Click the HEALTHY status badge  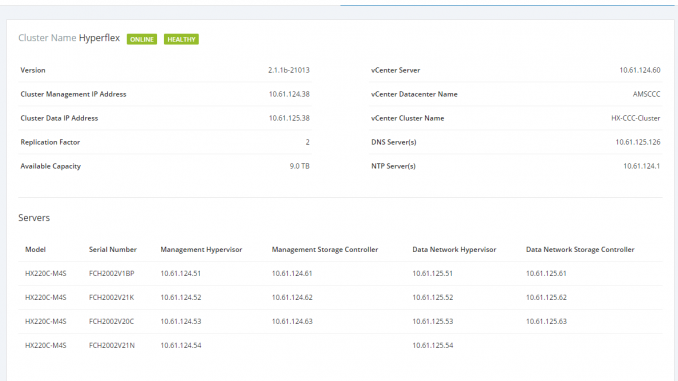[x=181, y=39]
